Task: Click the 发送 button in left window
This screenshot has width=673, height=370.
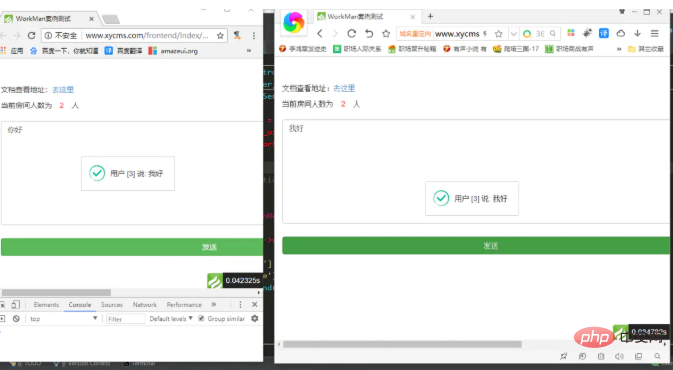Action: (132, 247)
